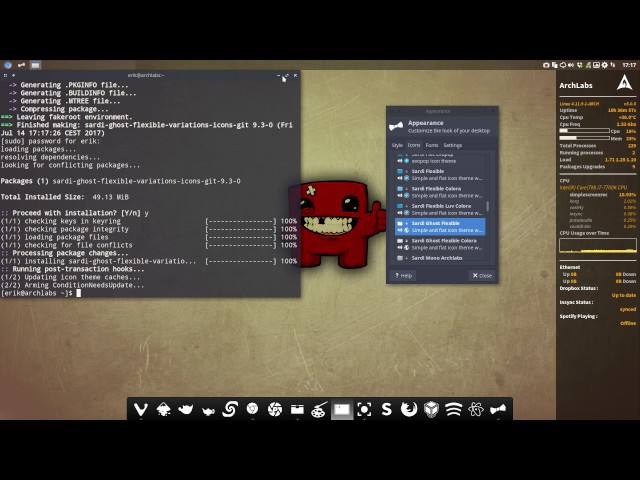640x480 pixels.
Task: Select the Sardi Flexible Luv Colora theme
Action: [x=440, y=209]
